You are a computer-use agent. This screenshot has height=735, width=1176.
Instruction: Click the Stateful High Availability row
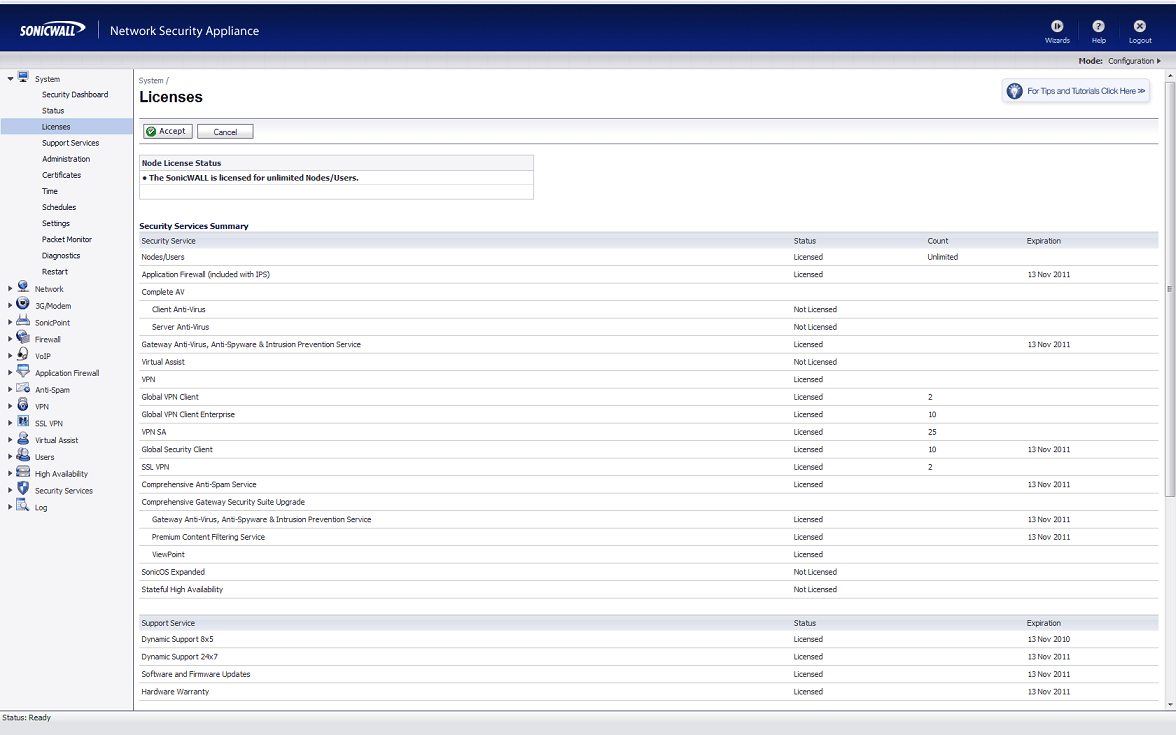649,590
